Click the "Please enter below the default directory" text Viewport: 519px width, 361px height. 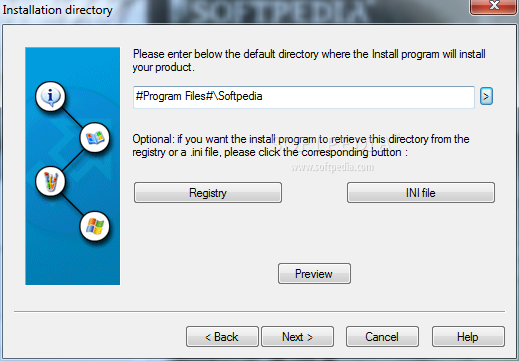click(x=309, y=61)
